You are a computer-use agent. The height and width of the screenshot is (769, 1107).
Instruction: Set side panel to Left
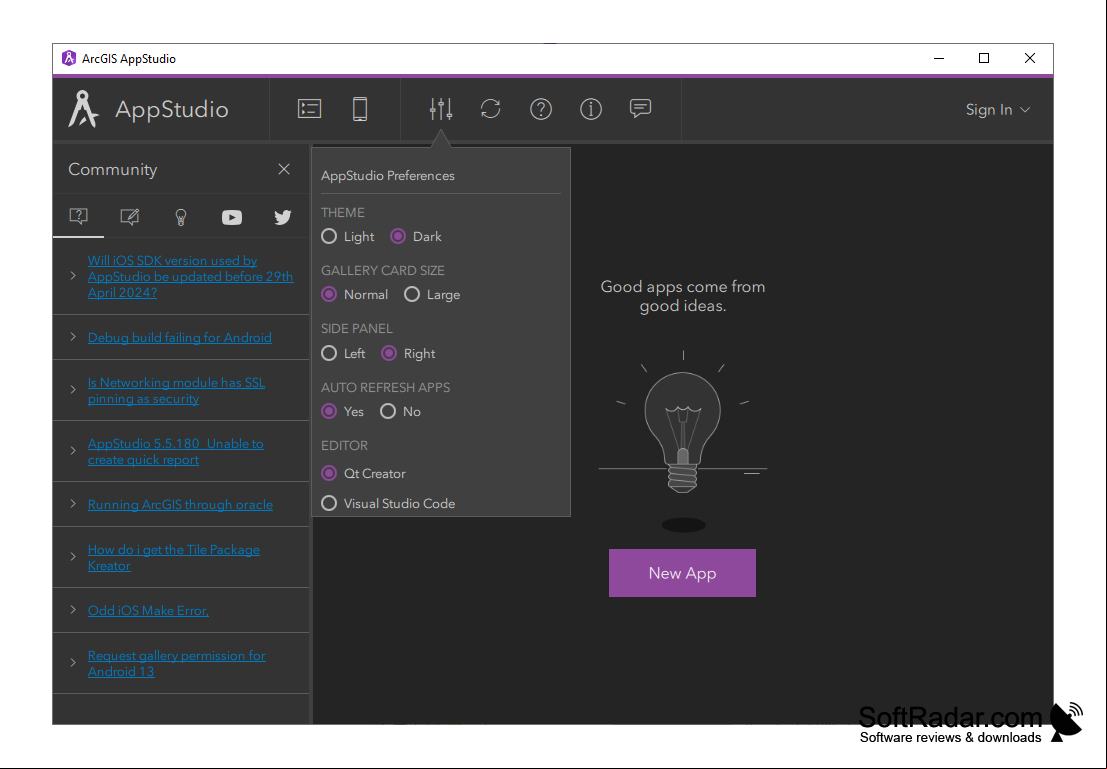(x=343, y=353)
